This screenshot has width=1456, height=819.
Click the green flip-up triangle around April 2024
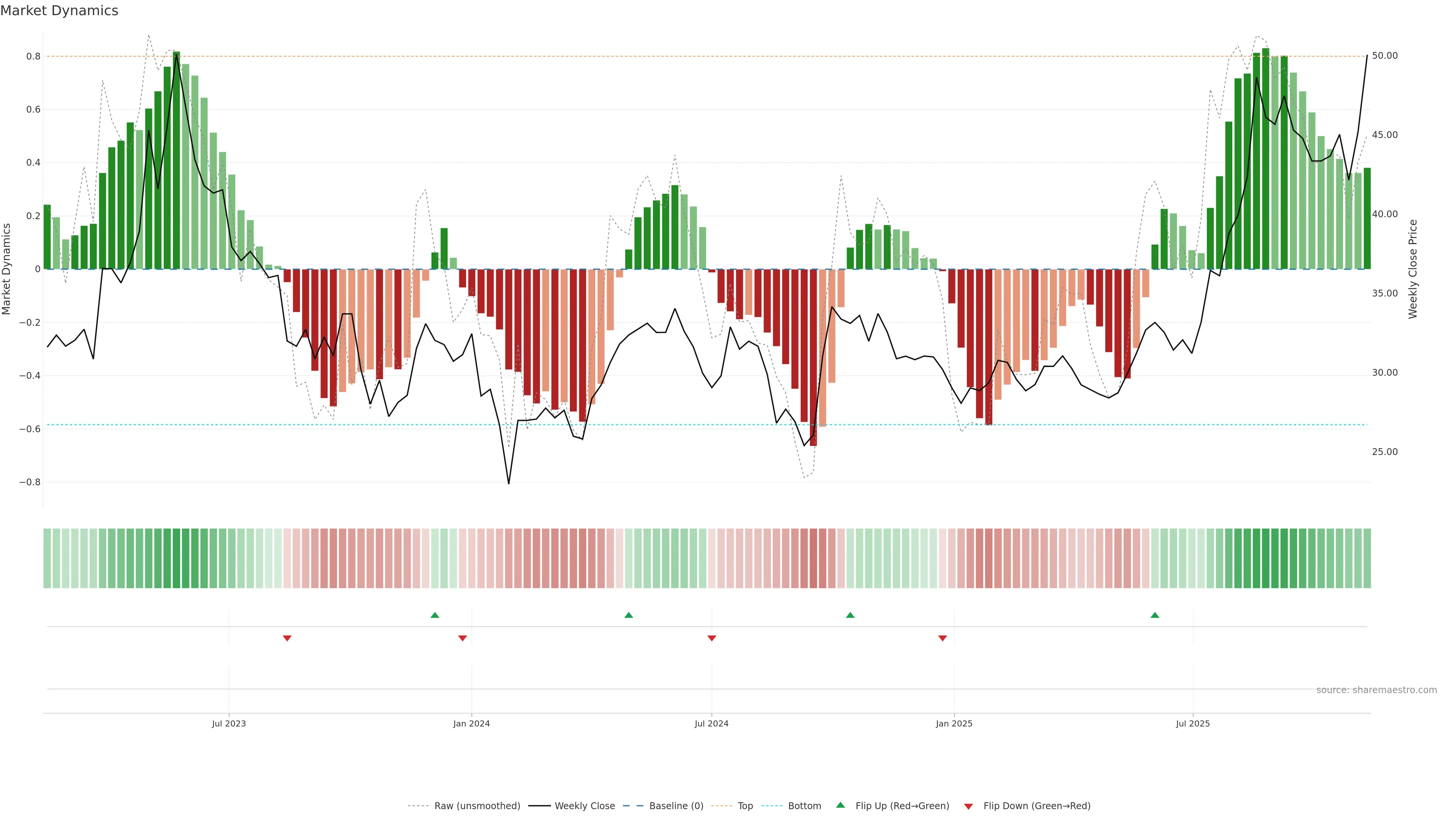click(629, 615)
